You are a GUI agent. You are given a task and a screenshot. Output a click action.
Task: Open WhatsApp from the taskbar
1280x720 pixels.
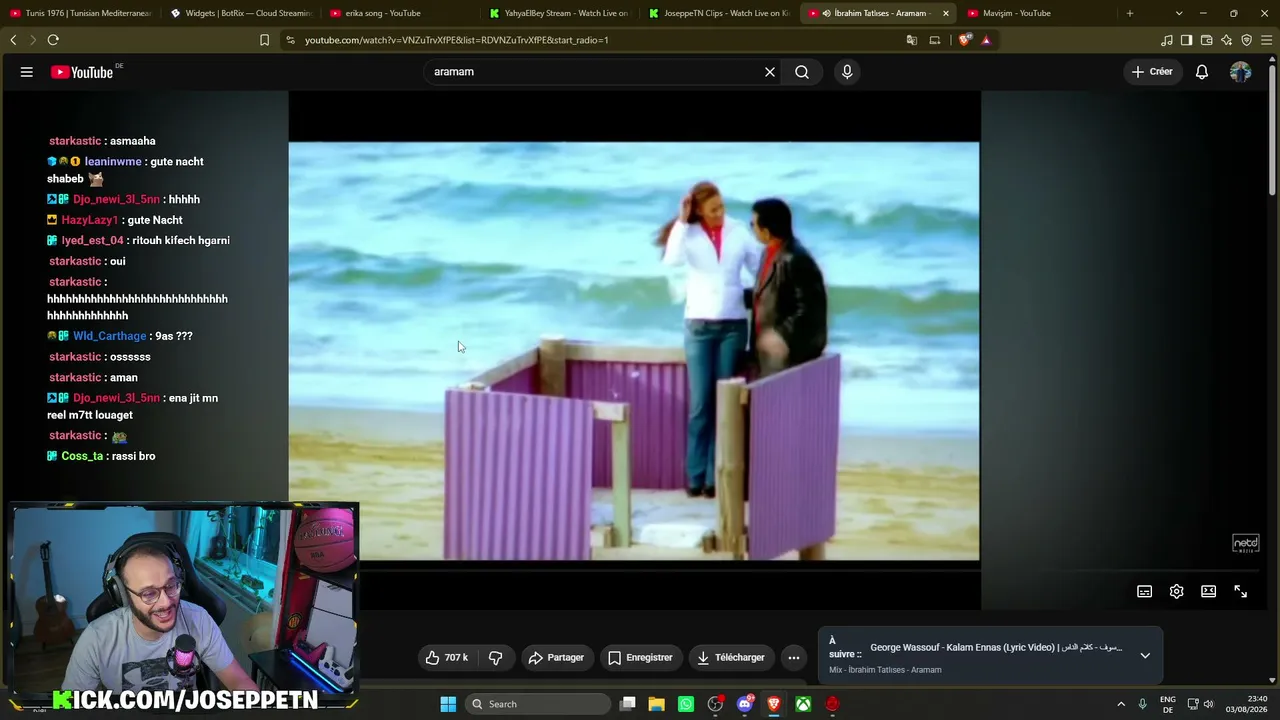point(686,704)
